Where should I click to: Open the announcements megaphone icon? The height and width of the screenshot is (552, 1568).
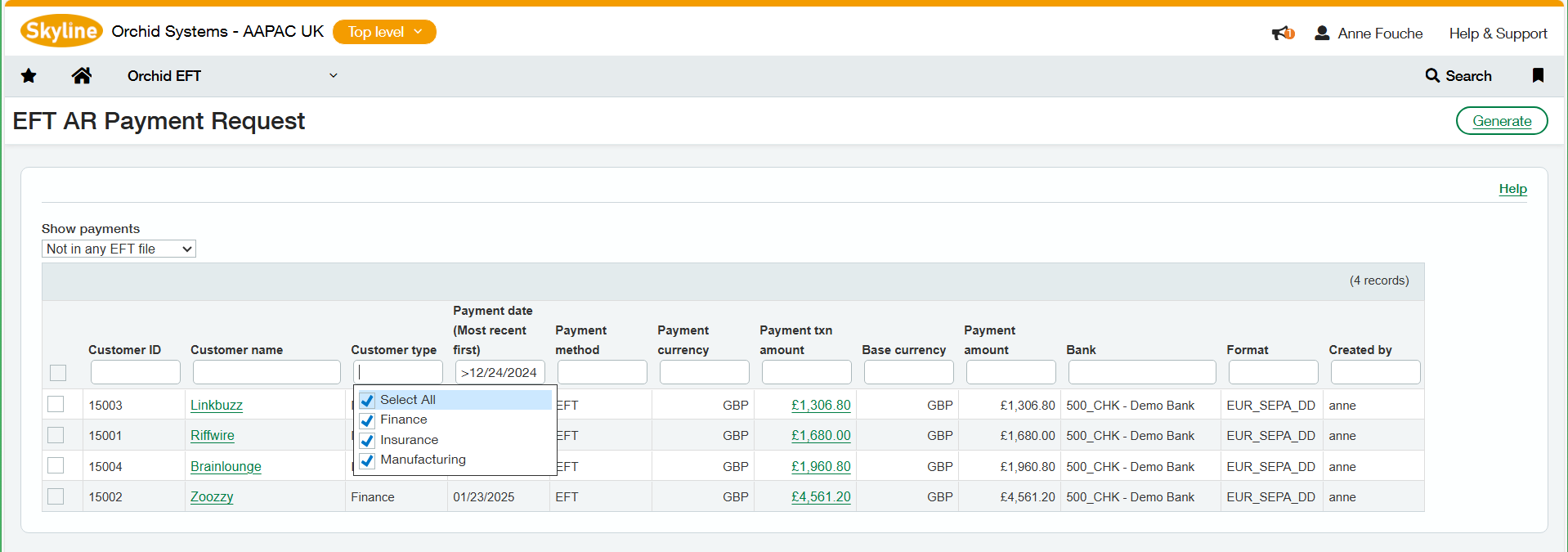tap(1282, 34)
